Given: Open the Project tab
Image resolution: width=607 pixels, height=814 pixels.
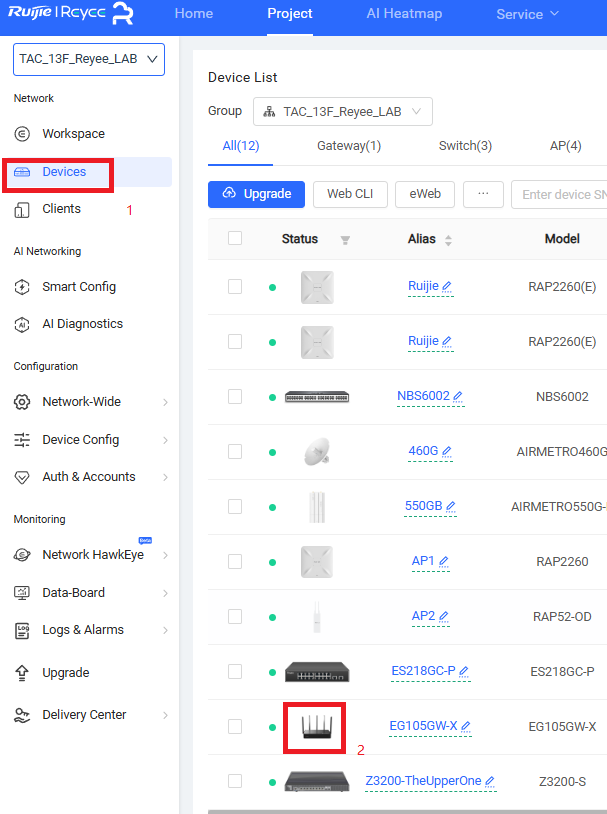Looking at the screenshot, I should pos(290,13).
